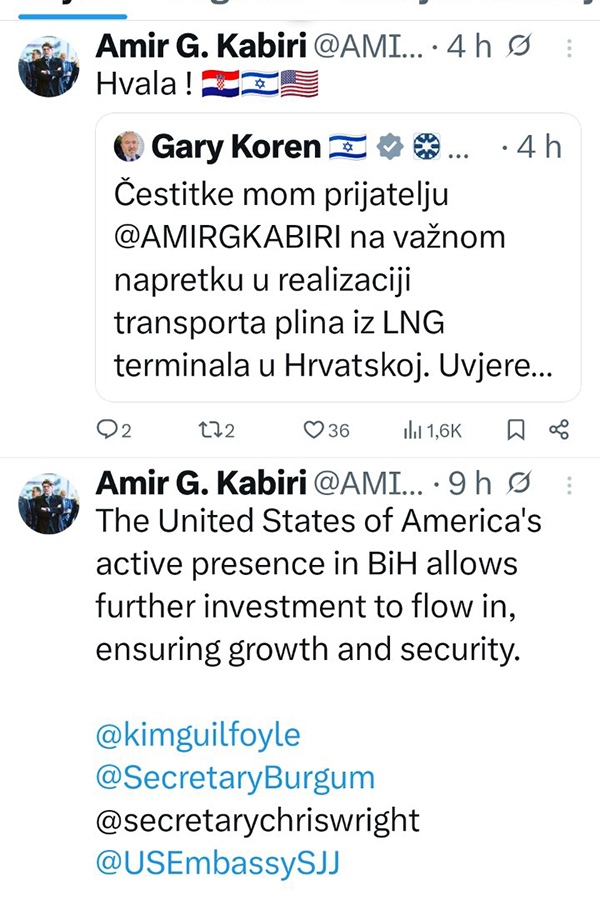Reply to the Hvala tweet
The width and height of the screenshot is (600, 900).
107,430
